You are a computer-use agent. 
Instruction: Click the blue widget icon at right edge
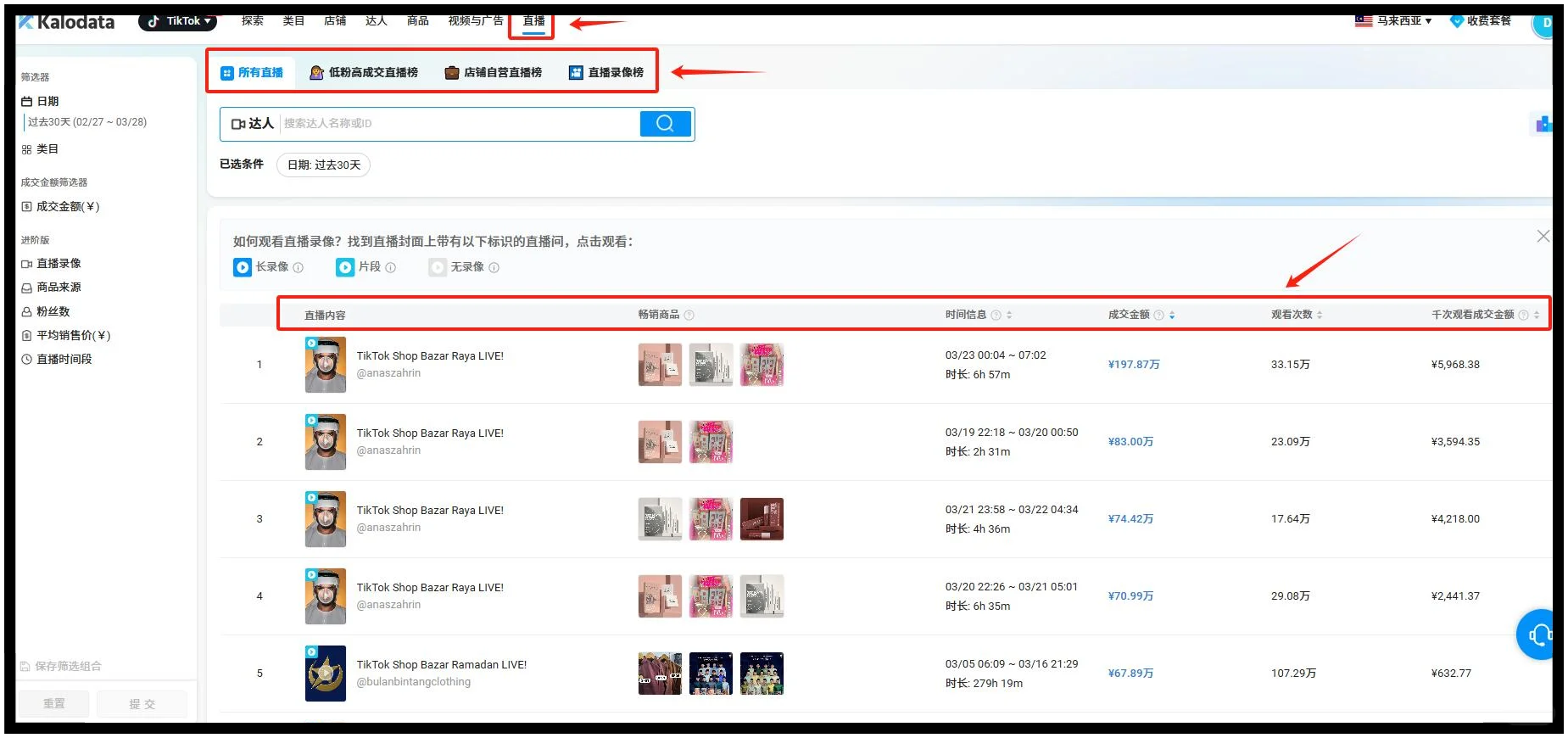click(1543, 125)
